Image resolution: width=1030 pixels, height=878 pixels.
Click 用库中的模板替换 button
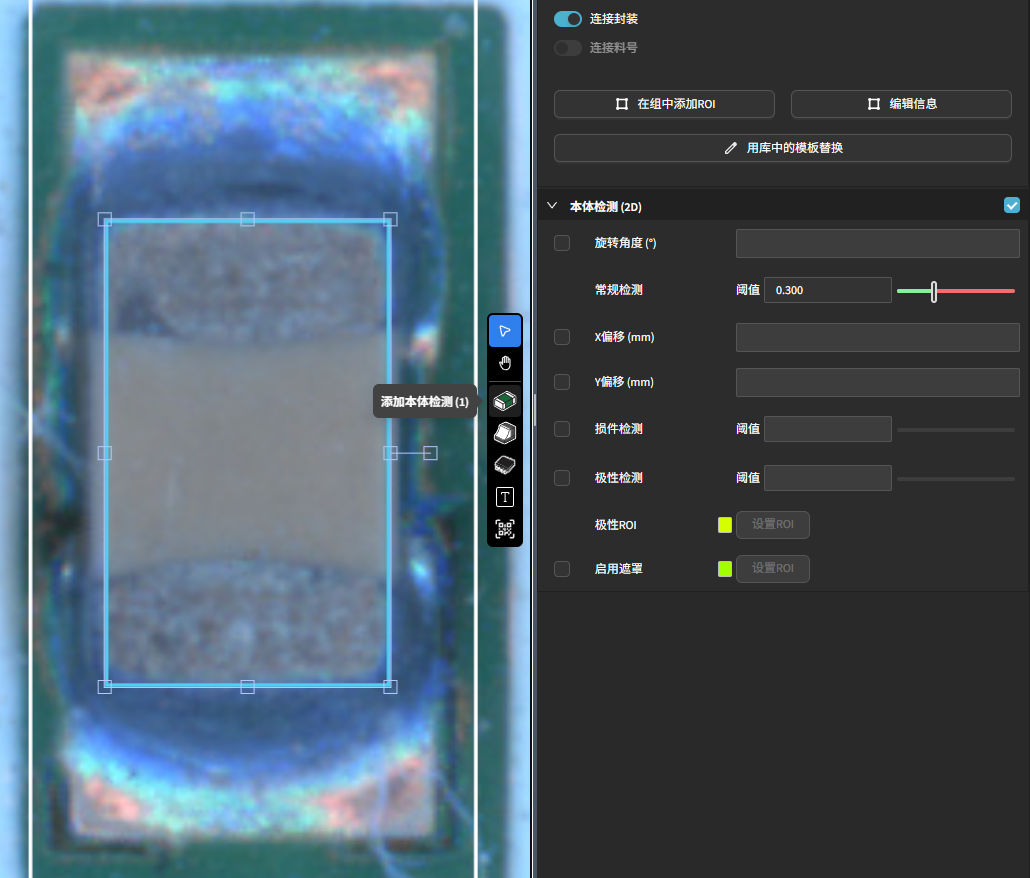click(783, 148)
